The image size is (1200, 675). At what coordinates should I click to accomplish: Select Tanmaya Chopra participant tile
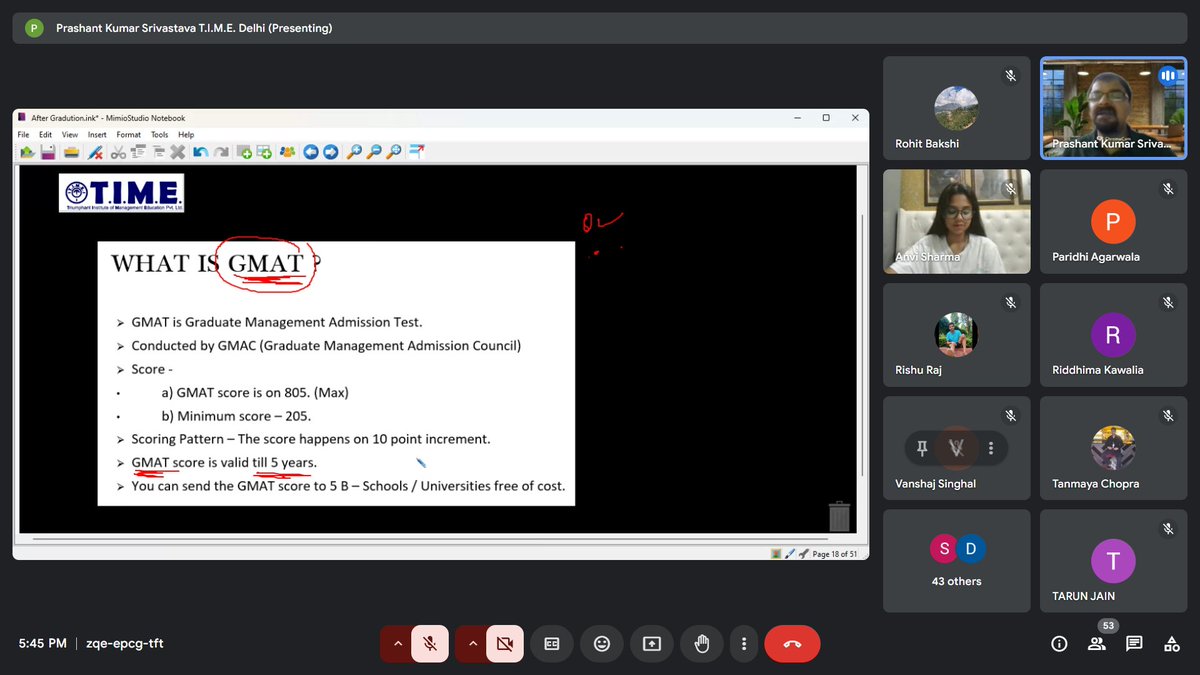click(1113, 448)
